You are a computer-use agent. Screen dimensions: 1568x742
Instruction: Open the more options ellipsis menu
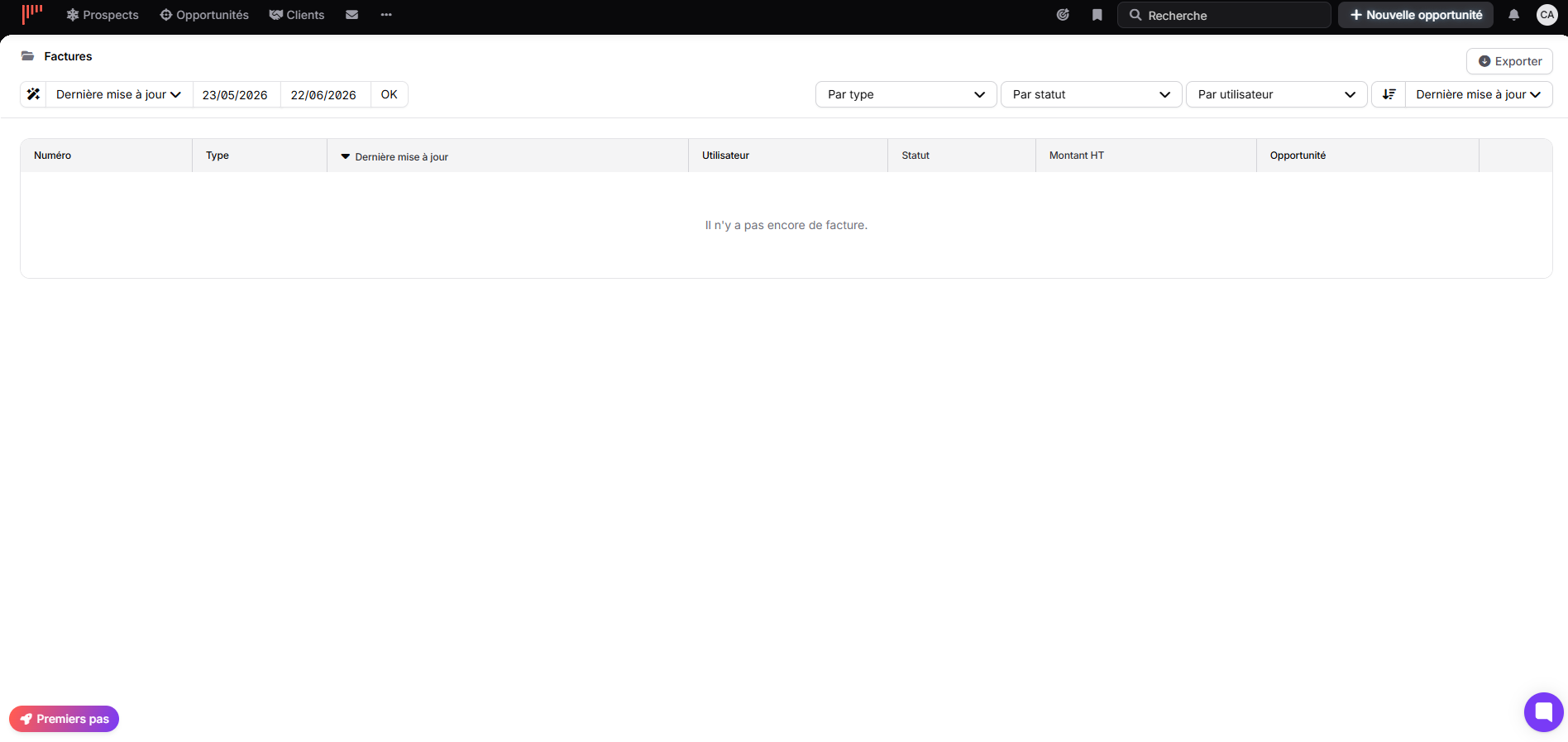tap(386, 15)
